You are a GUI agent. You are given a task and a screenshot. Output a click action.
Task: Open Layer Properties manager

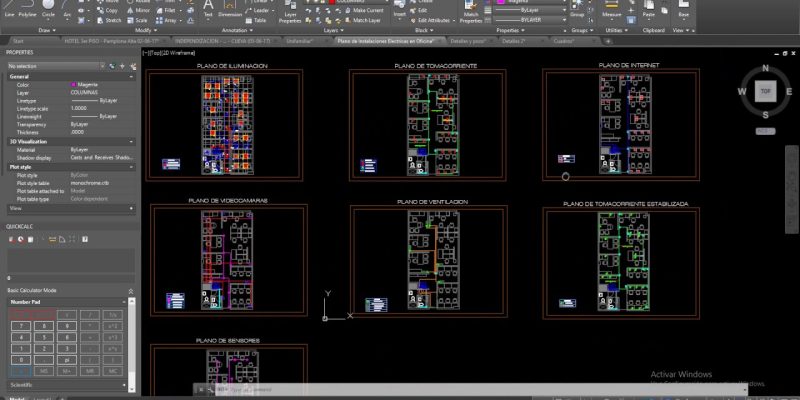click(290, 12)
